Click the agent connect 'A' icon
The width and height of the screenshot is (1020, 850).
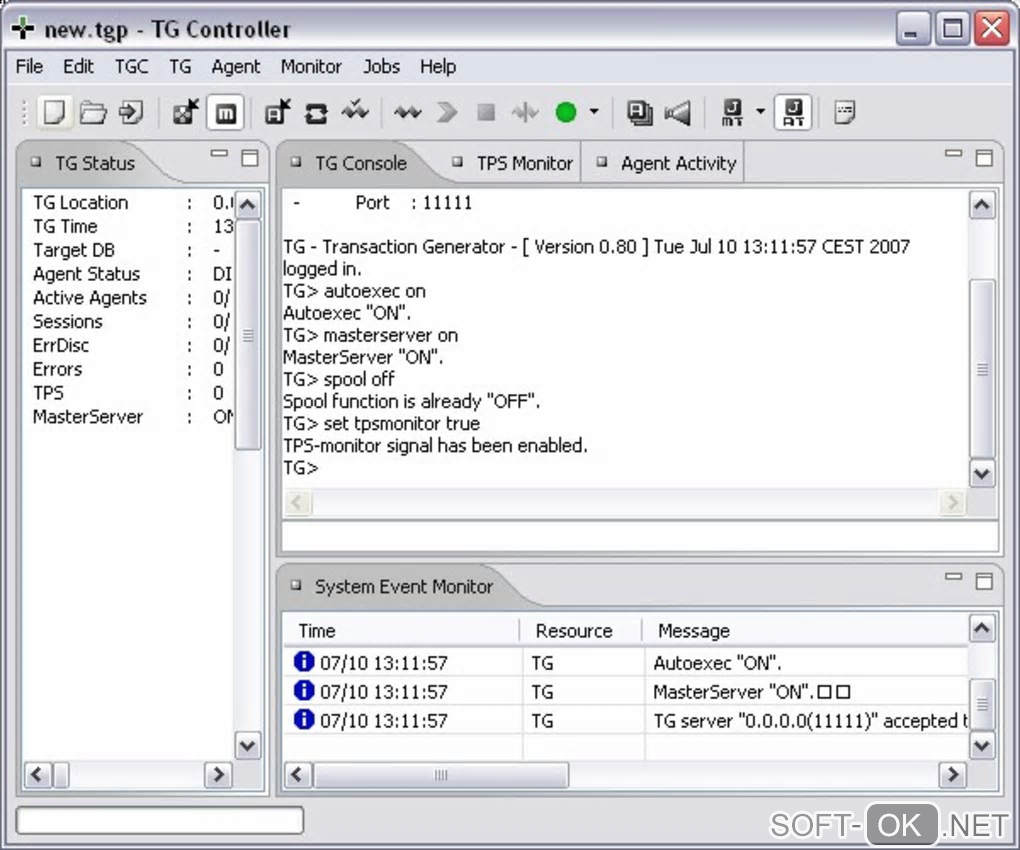(278, 113)
